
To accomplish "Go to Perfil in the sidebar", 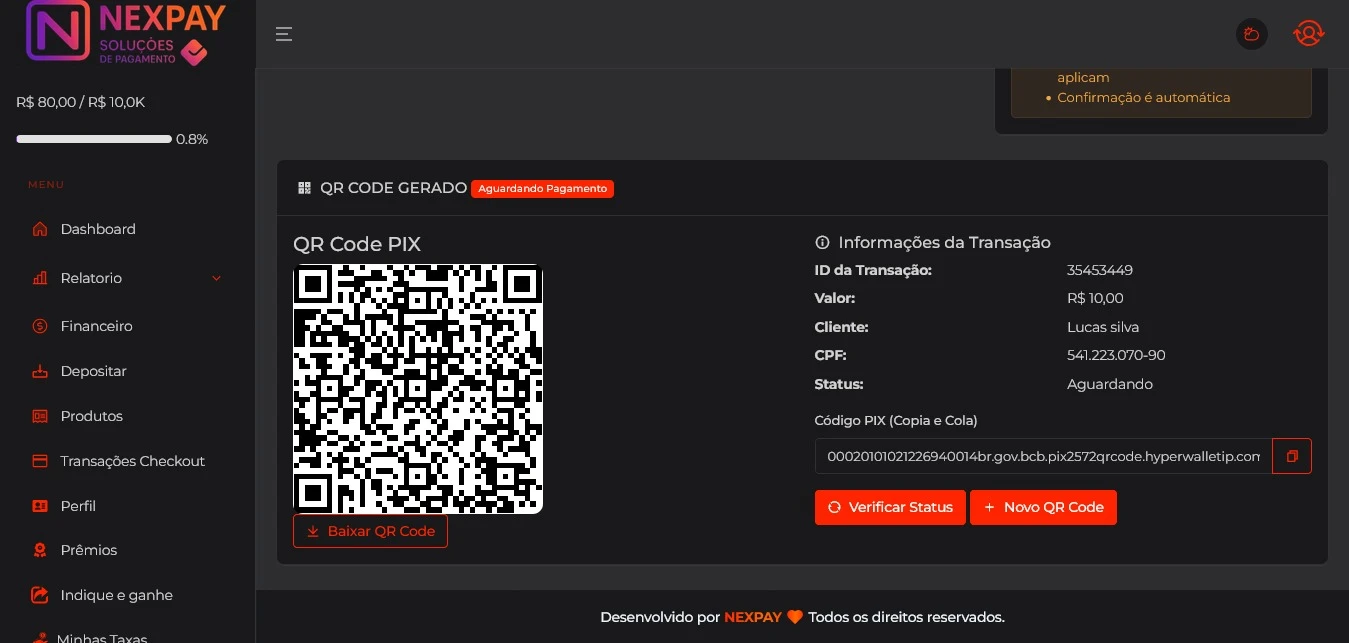I will (x=78, y=506).
